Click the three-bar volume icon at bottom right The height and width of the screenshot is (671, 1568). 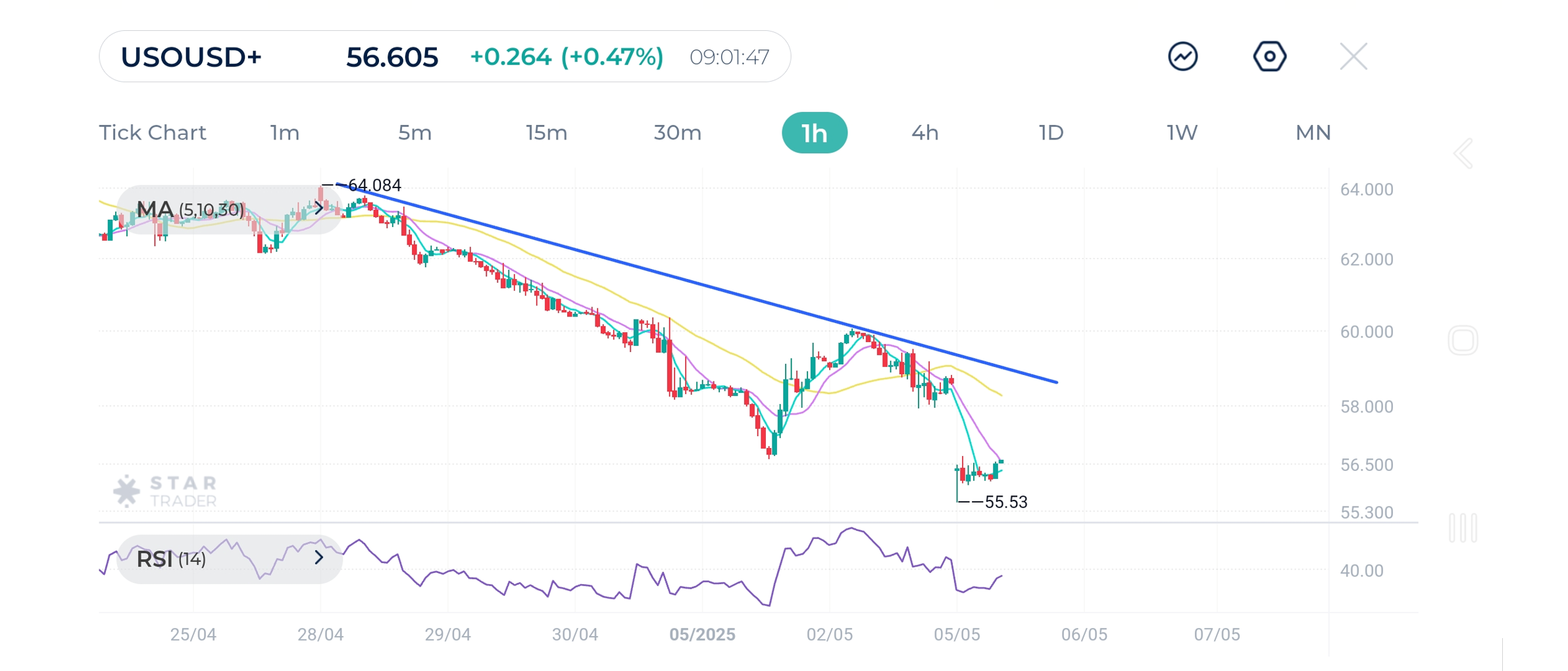click(x=1463, y=528)
